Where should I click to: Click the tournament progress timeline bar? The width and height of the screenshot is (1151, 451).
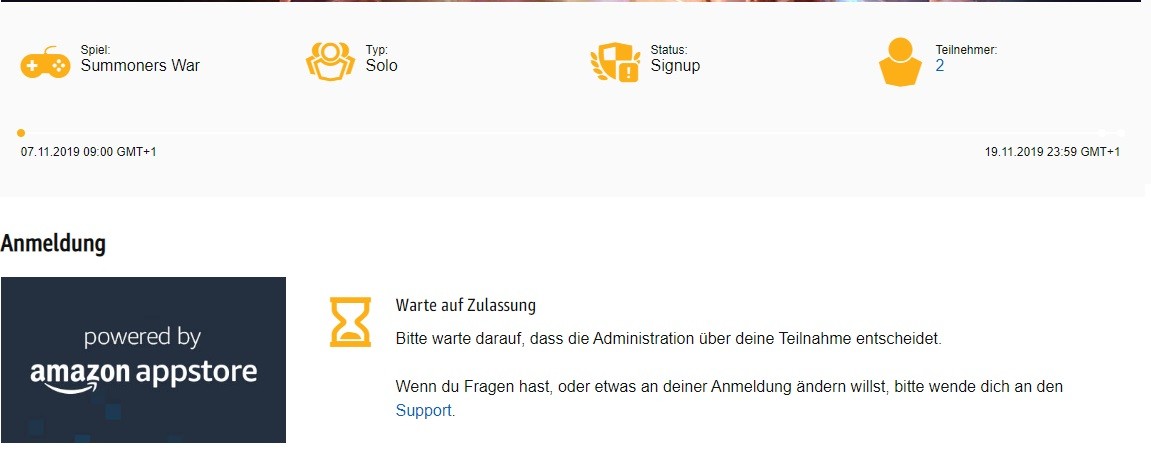570,133
